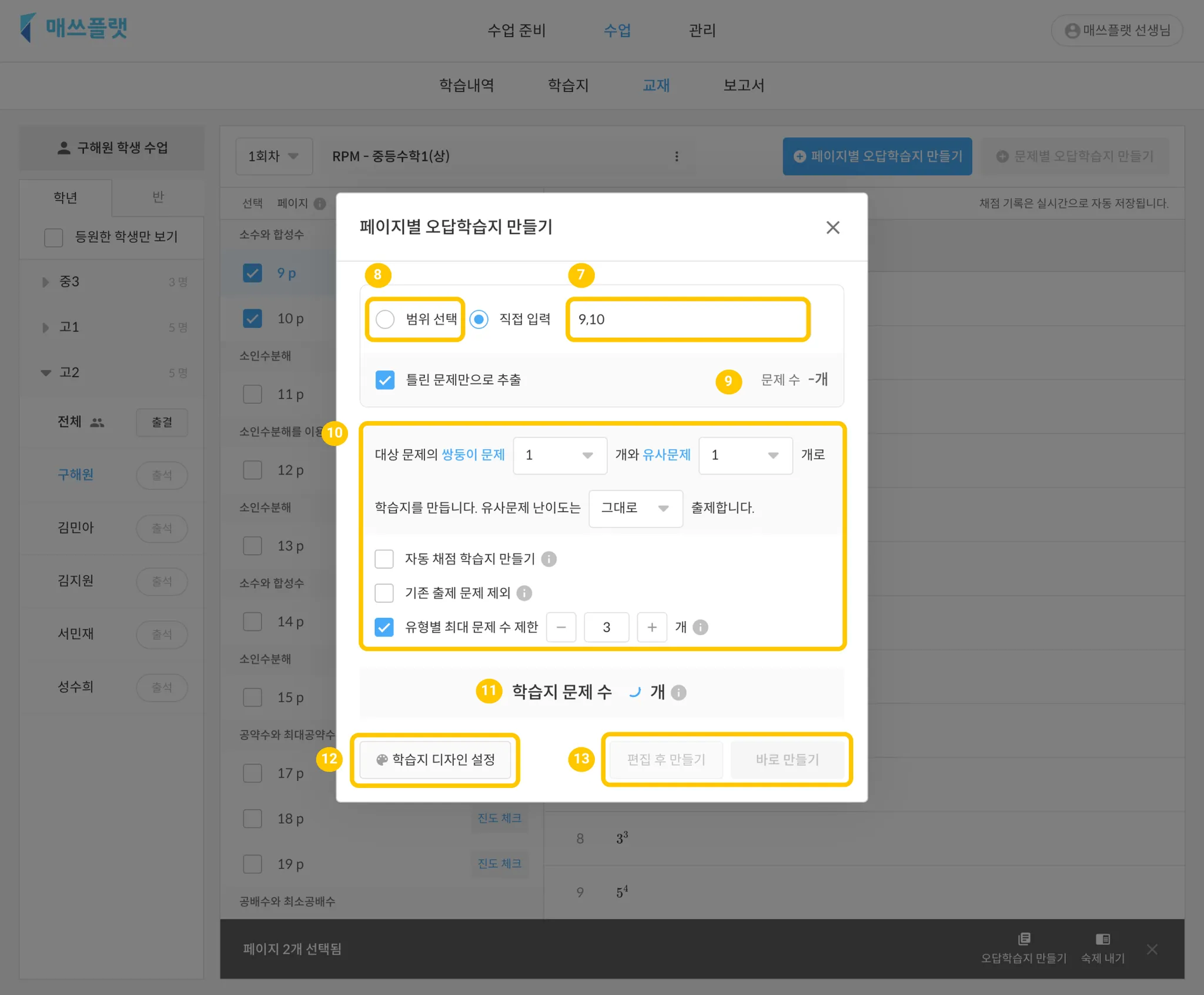Switch to the 학습지 tab
The width and height of the screenshot is (1204, 995).
tap(568, 85)
